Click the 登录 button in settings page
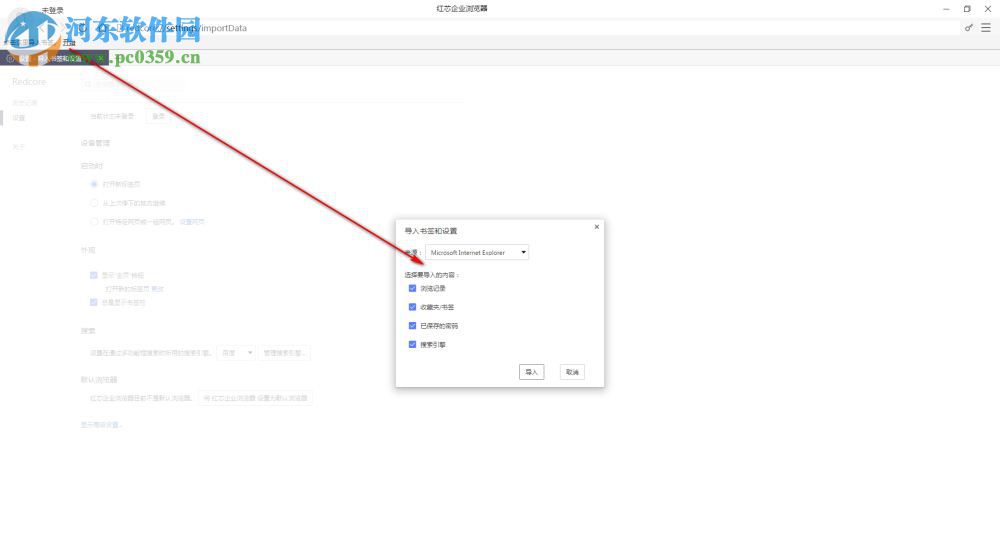The width and height of the screenshot is (1000, 541). click(x=159, y=116)
